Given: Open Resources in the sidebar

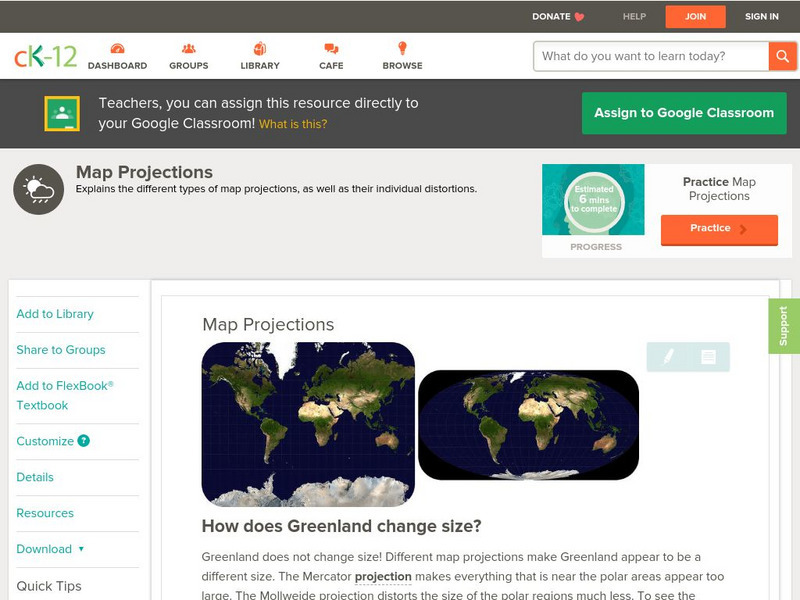Looking at the screenshot, I should click(x=45, y=513).
